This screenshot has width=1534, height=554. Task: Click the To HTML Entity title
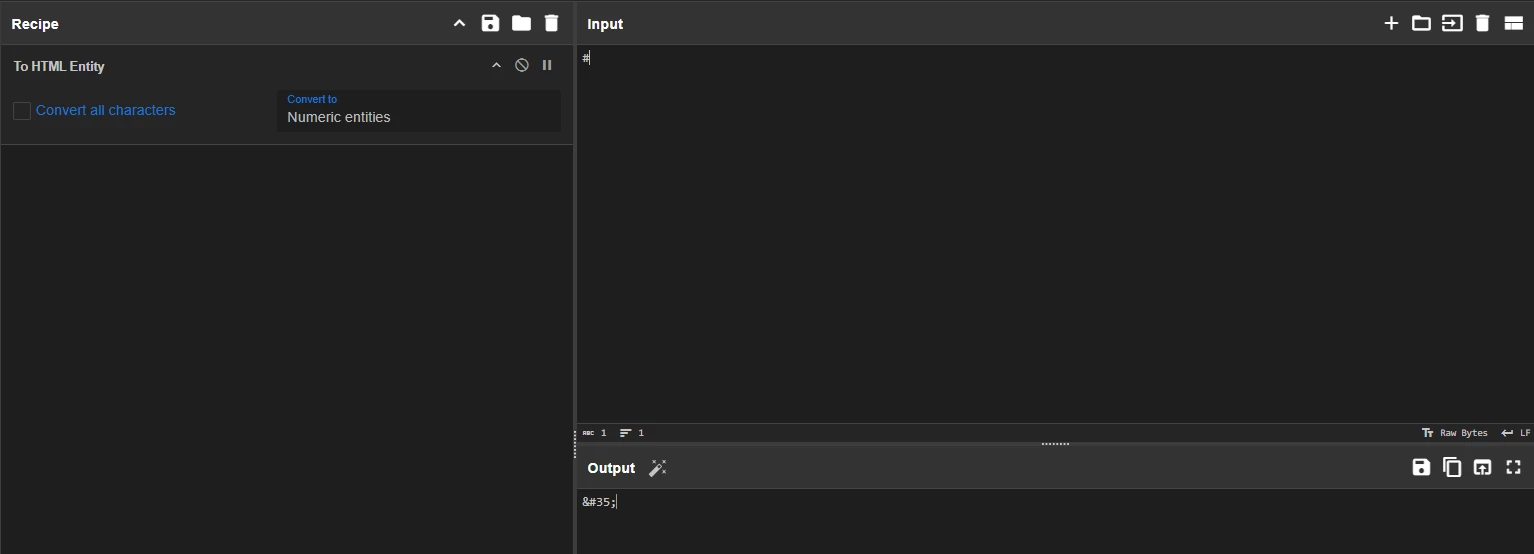coord(59,66)
